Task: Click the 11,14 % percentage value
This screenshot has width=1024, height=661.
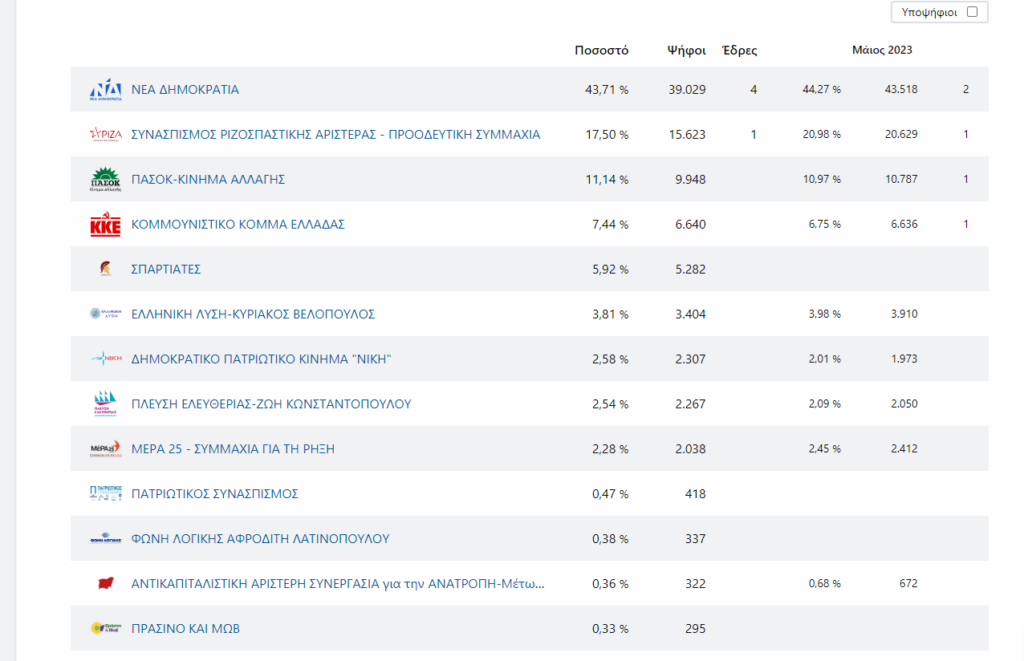Action: (607, 179)
